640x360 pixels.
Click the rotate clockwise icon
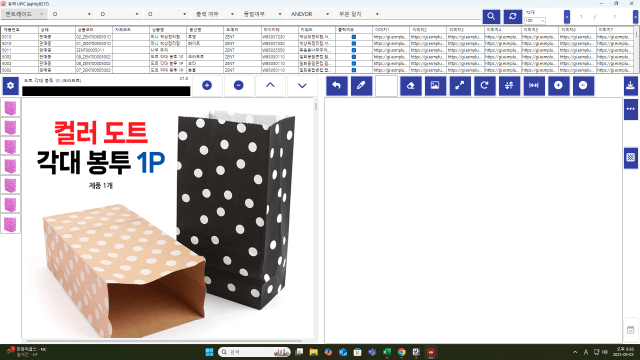[484, 85]
